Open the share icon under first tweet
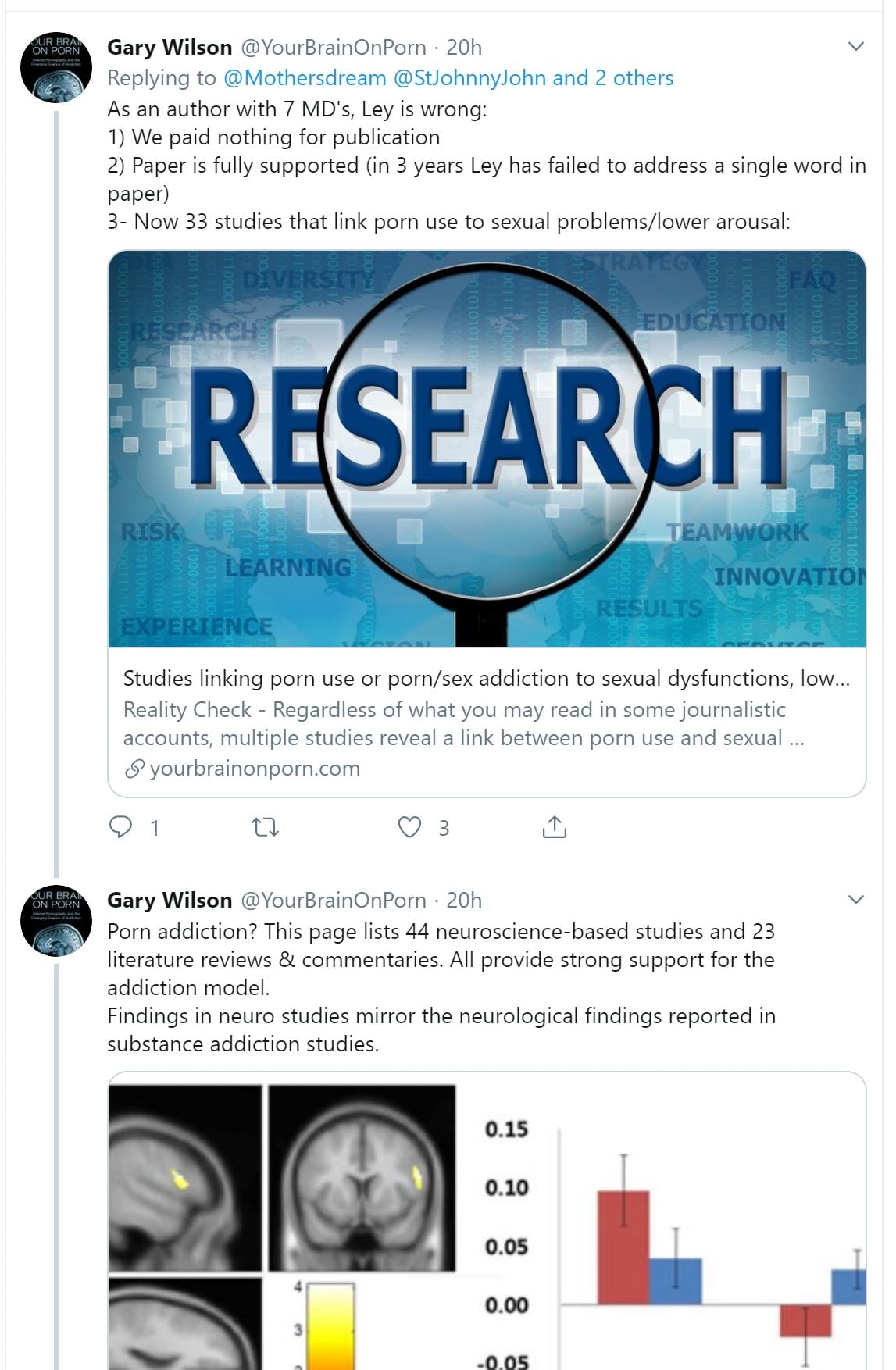The height and width of the screenshot is (1370, 896). click(x=555, y=826)
